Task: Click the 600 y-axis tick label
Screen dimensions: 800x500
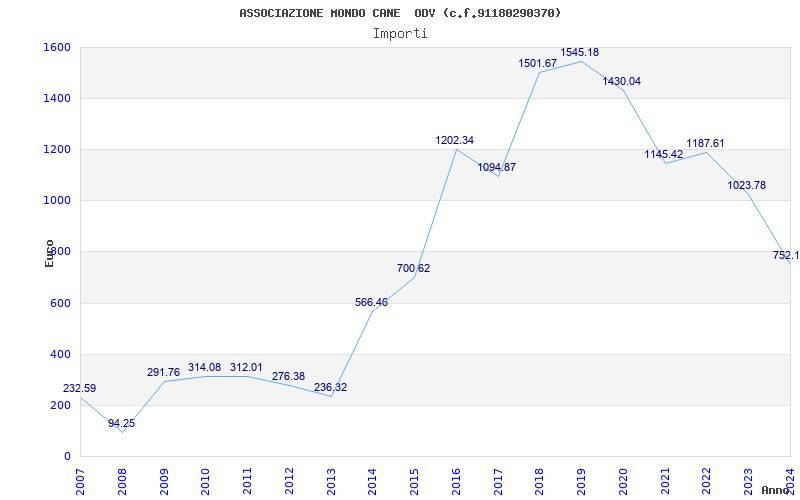Action: pyautogui.click(x=59, y=304)
